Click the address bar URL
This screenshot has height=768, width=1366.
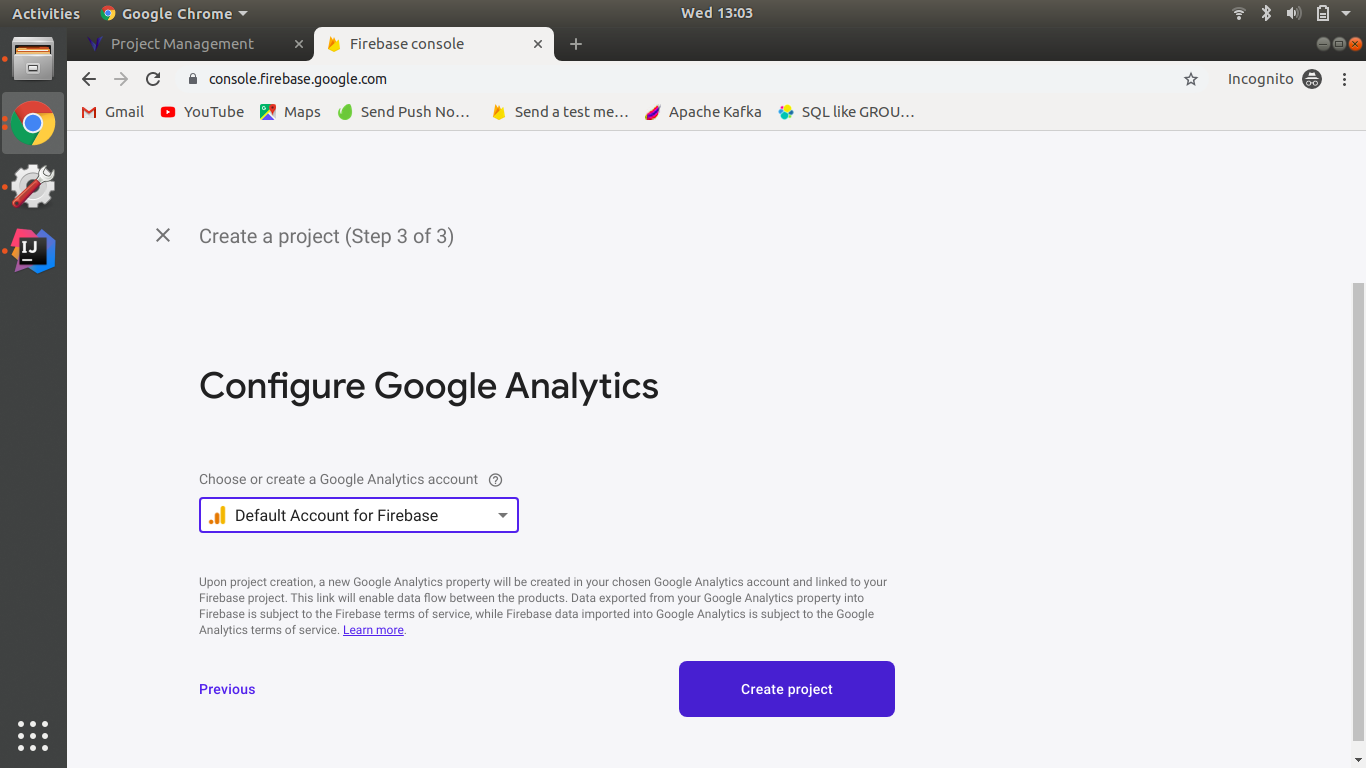pos(298,79)
